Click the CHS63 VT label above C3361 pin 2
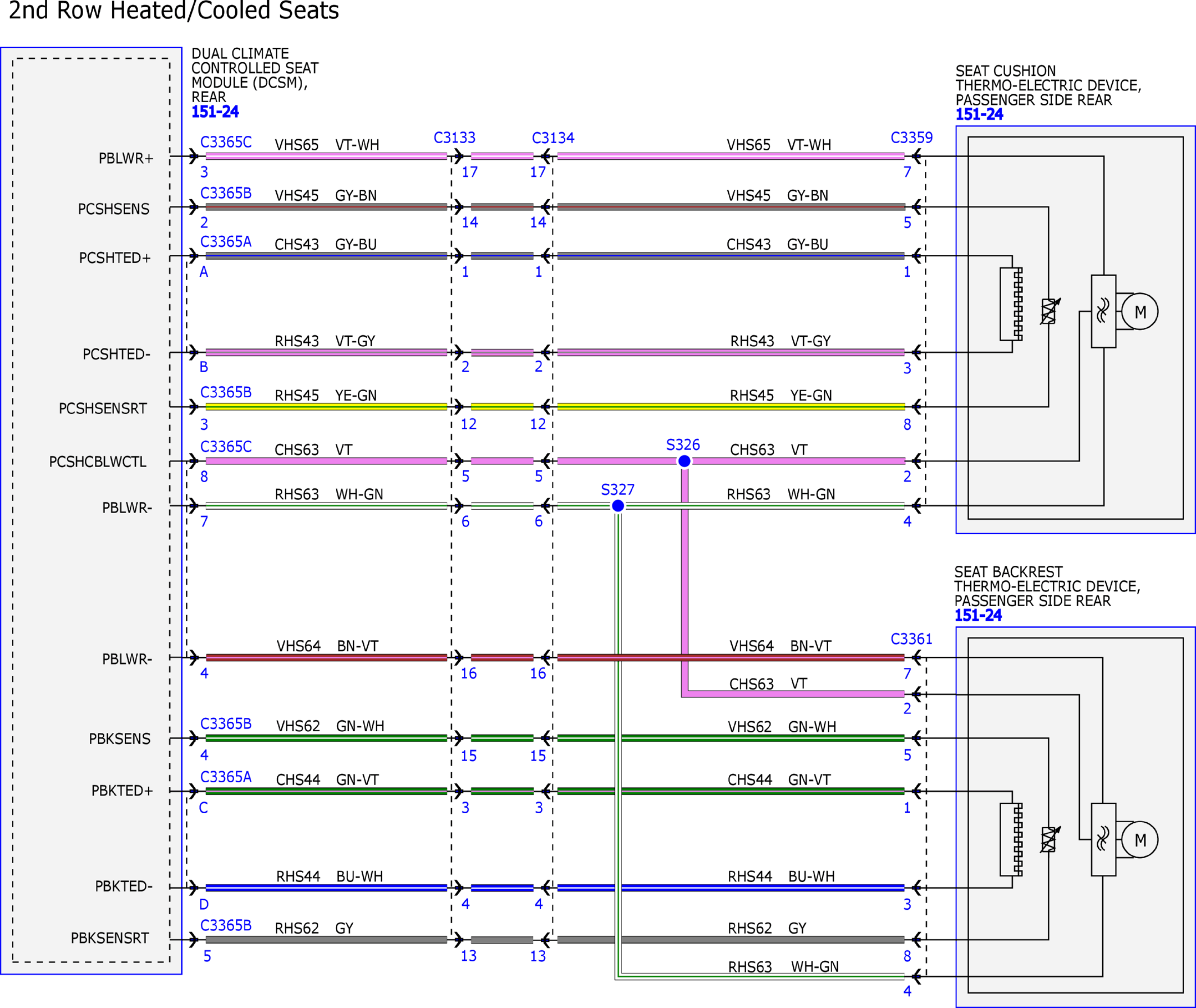The image size is (1196, 1008). [x=768, y=684]
